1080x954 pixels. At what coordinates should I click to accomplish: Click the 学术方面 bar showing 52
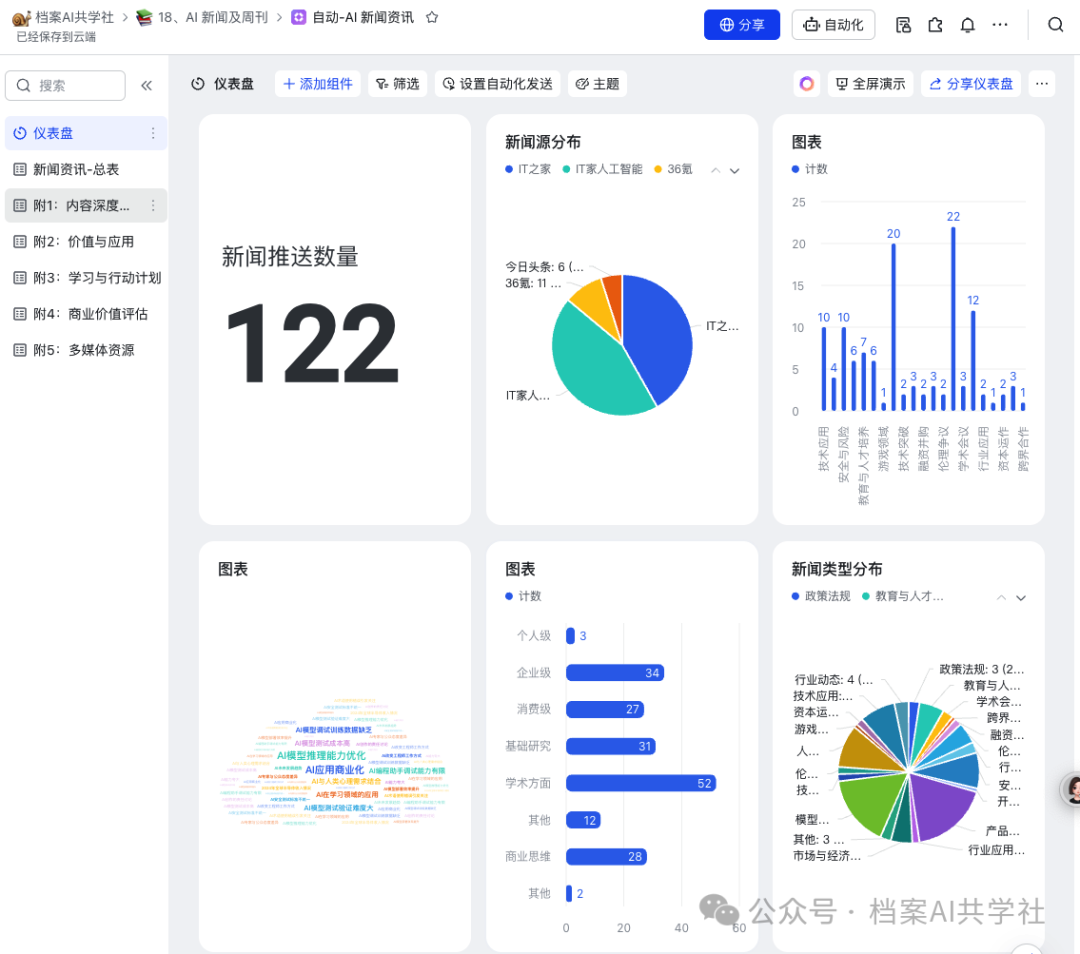[641, 783]
